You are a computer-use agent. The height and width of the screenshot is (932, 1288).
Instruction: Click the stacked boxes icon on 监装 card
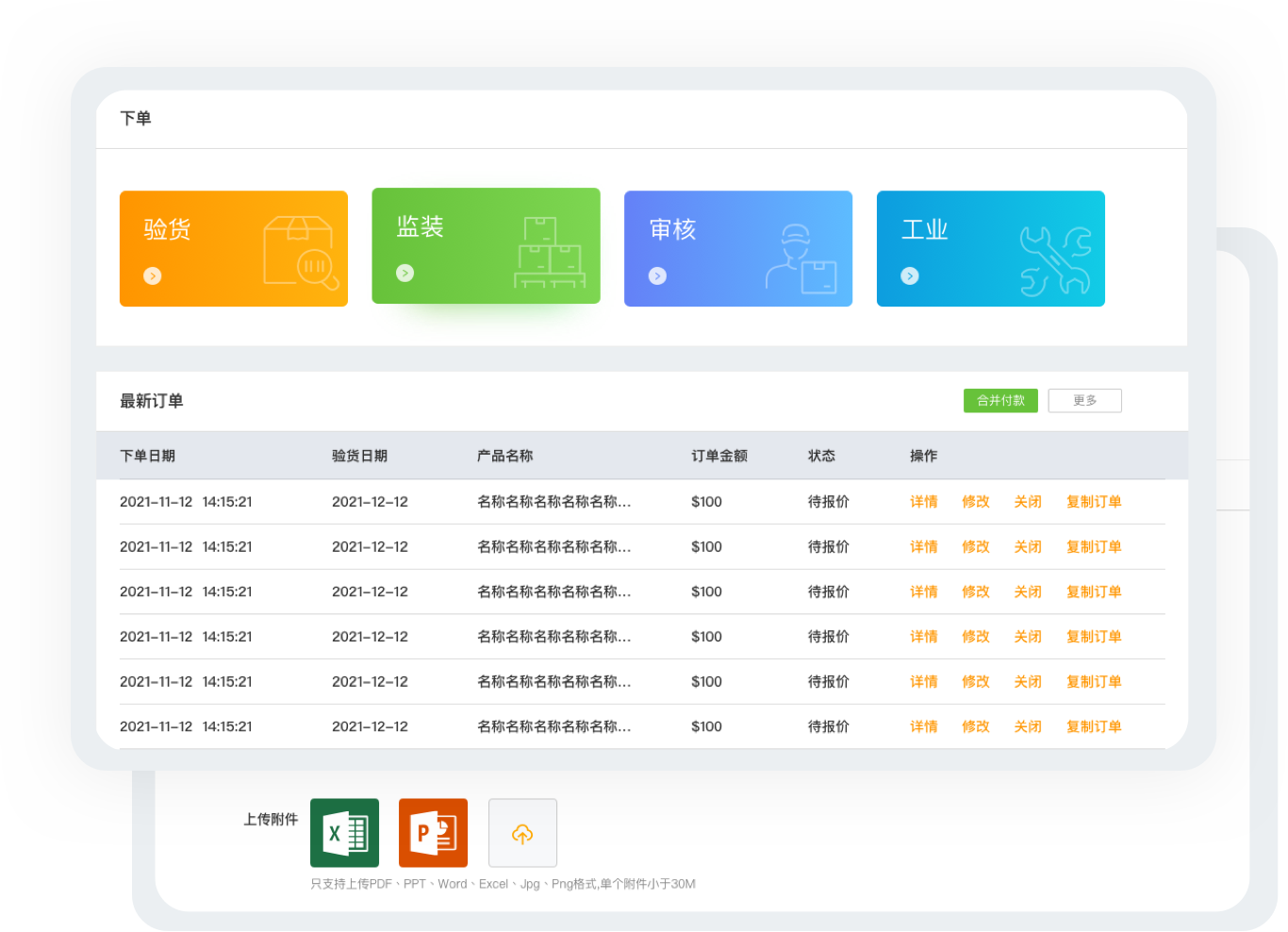pyautogui.click(x=551, y=252)
